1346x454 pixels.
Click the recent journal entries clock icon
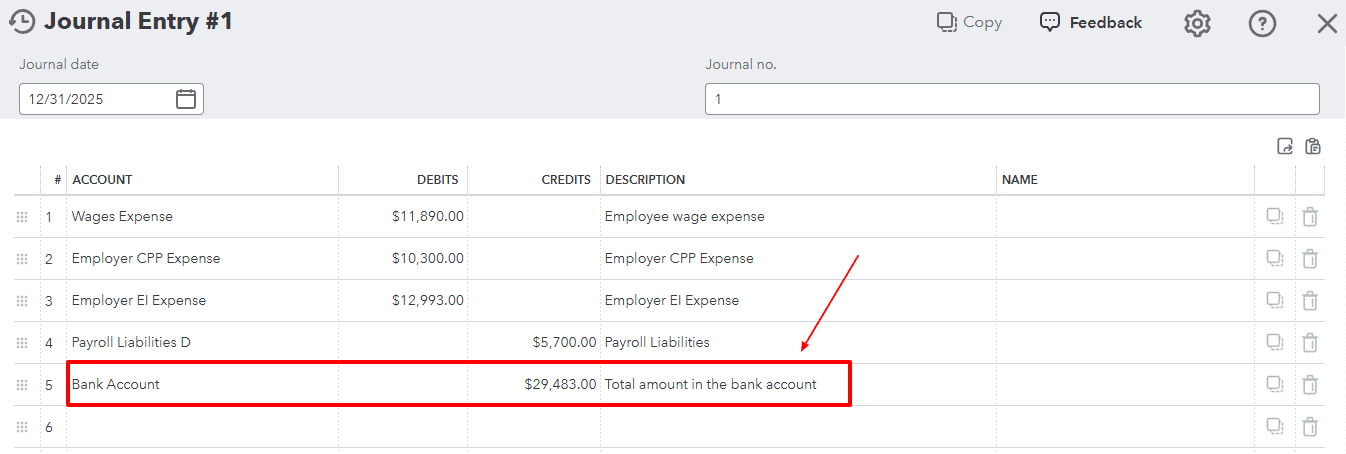pyautogui.click(x=21, y=22)
